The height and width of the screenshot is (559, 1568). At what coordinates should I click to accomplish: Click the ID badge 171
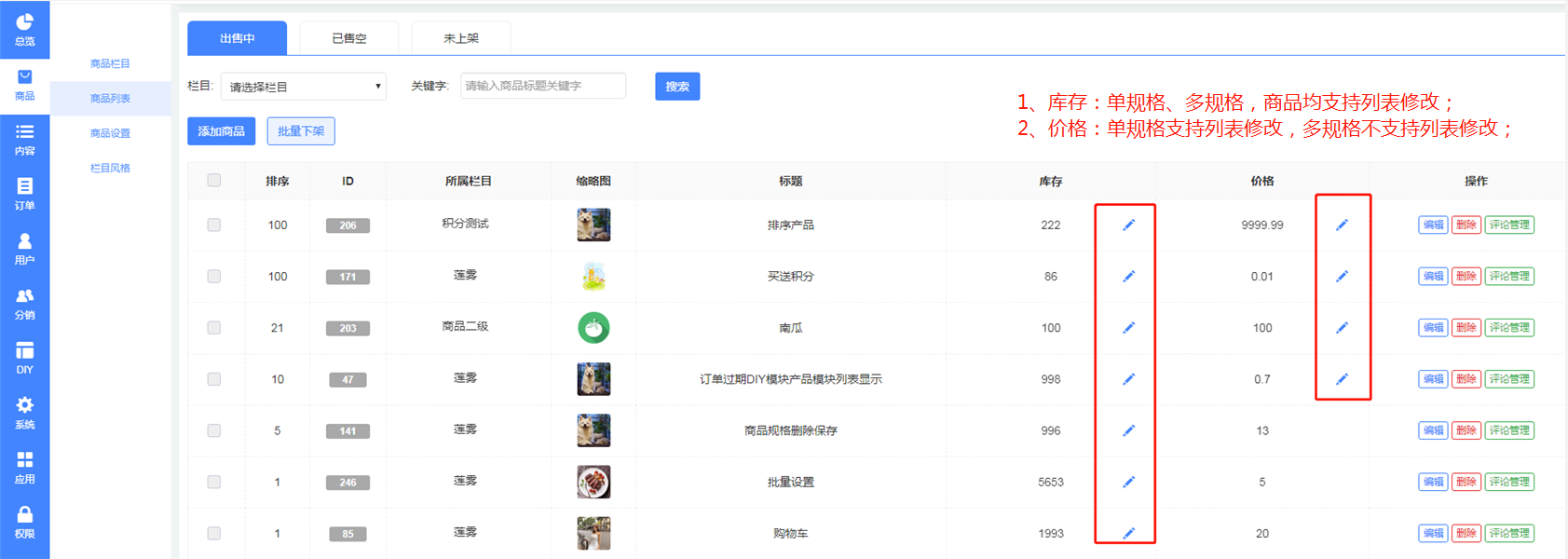(x=348, y=277)
